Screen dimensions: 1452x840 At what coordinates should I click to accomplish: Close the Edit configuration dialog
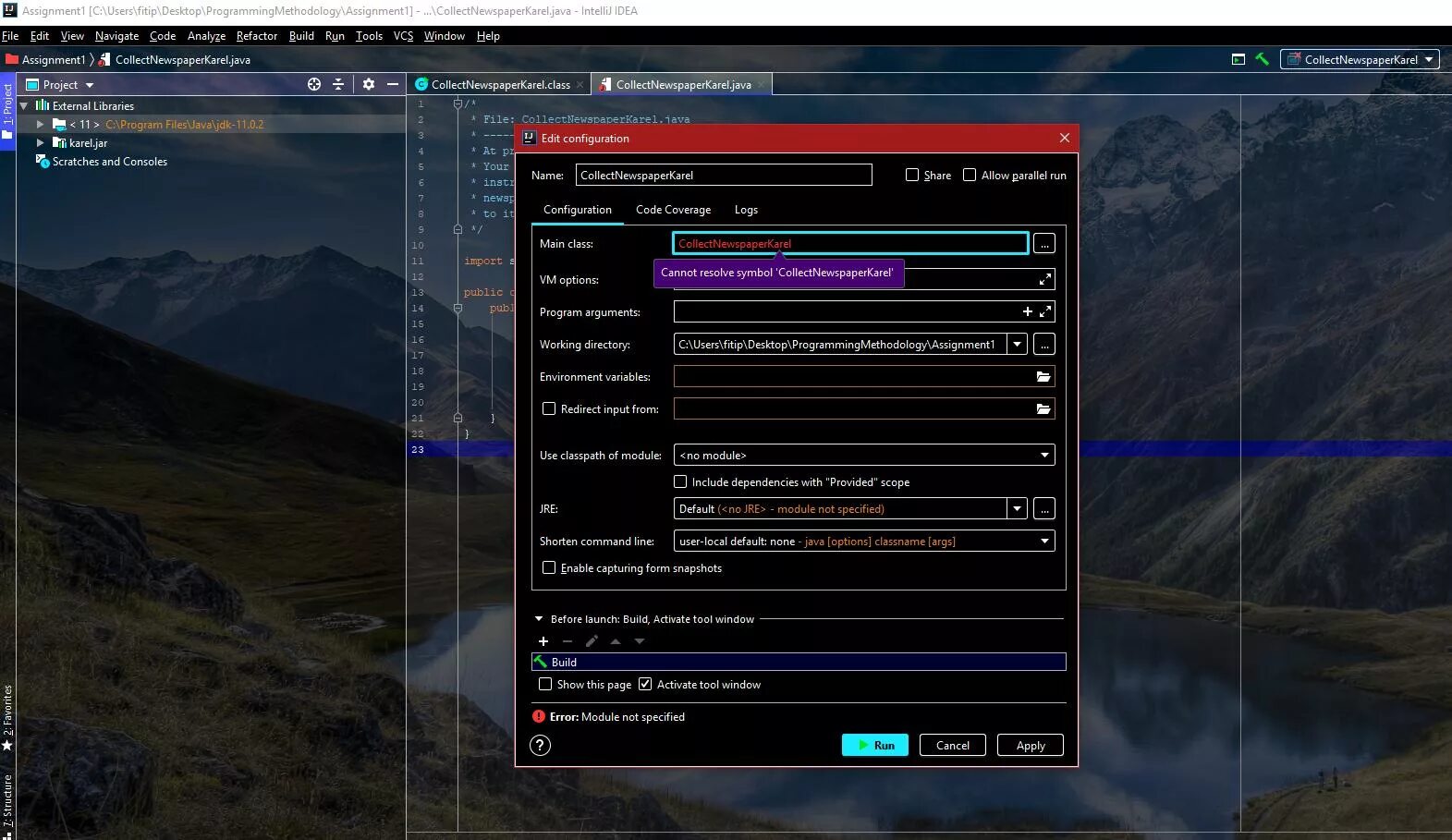(x=1065, y=138)
